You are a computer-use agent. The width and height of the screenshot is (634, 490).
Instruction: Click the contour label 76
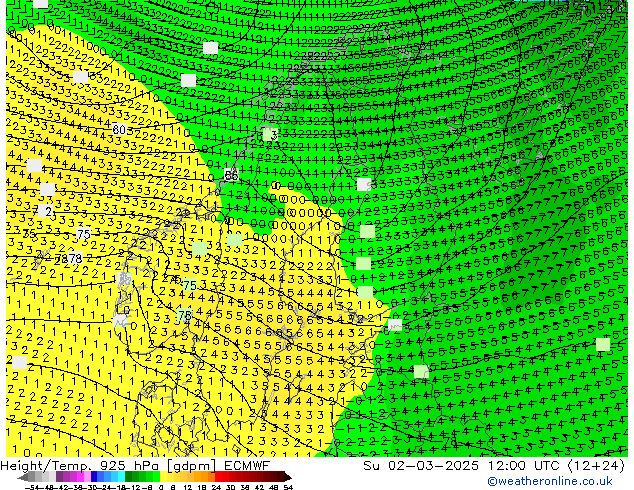click(185, 315)
